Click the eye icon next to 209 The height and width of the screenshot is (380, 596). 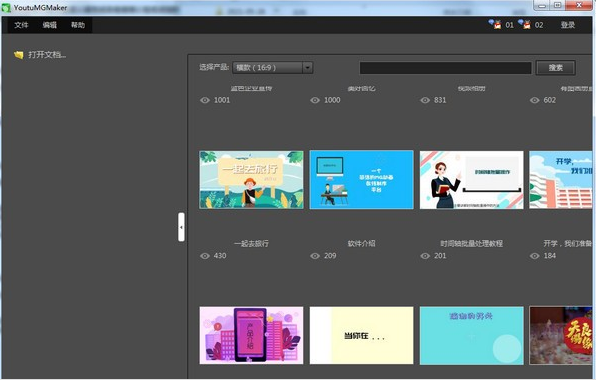315,256
